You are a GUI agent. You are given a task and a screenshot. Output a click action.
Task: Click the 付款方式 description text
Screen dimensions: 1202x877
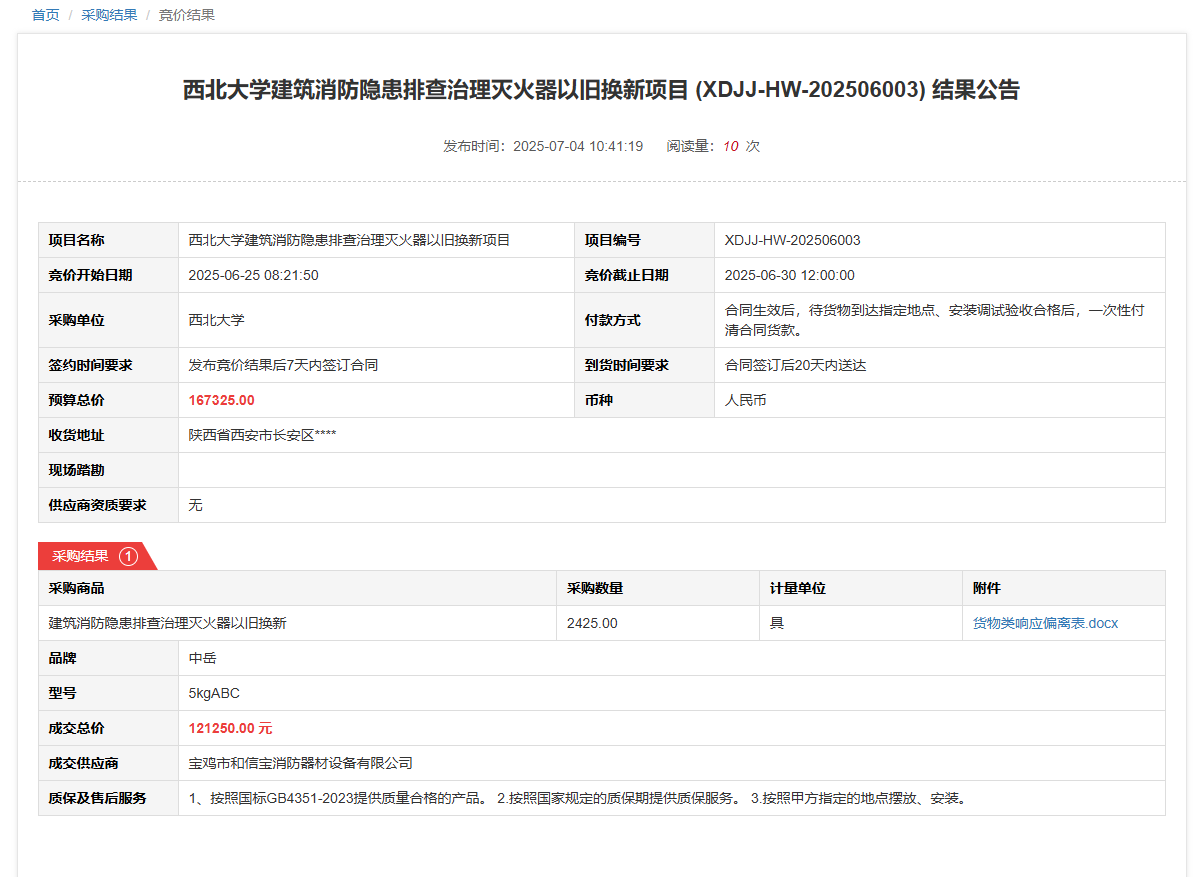934,320
